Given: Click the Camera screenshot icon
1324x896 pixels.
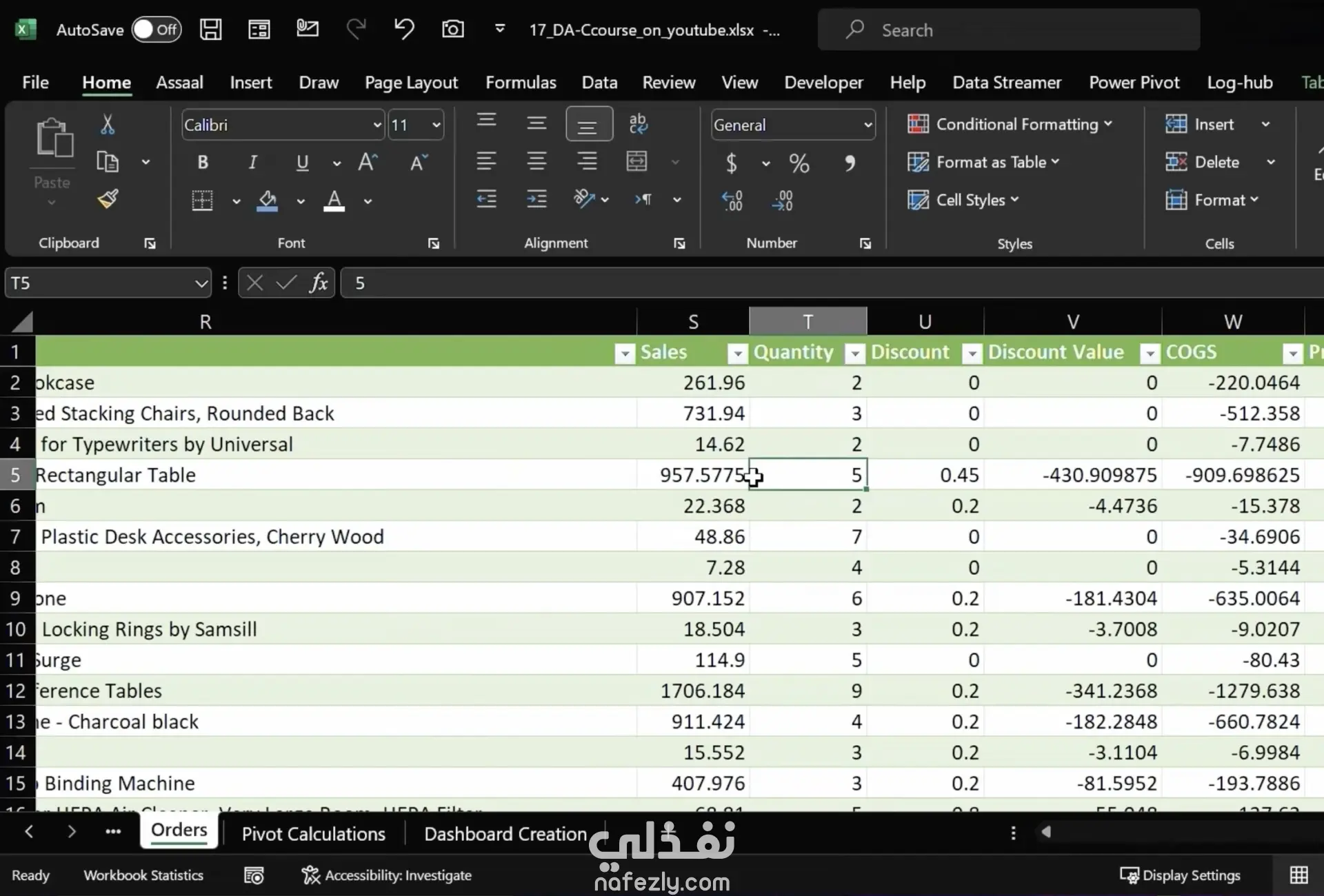Looking at the screenshot, I should [452, 29].
